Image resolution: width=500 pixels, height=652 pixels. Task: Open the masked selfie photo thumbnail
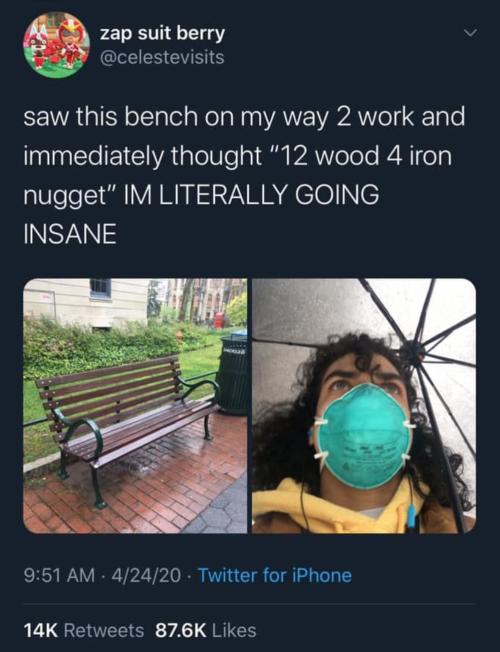(364, 406)
